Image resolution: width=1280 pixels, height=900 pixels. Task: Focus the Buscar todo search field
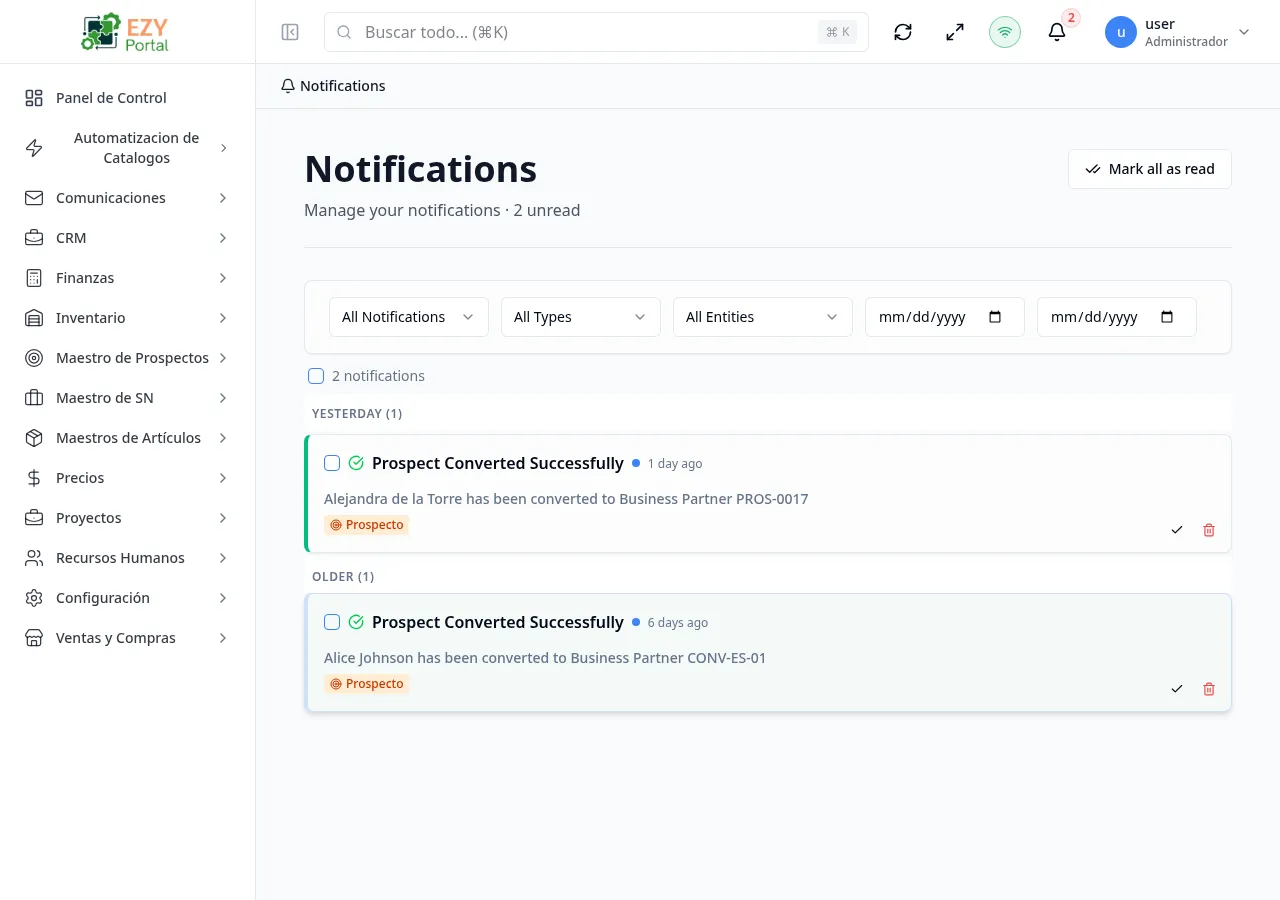pos(596,32)
